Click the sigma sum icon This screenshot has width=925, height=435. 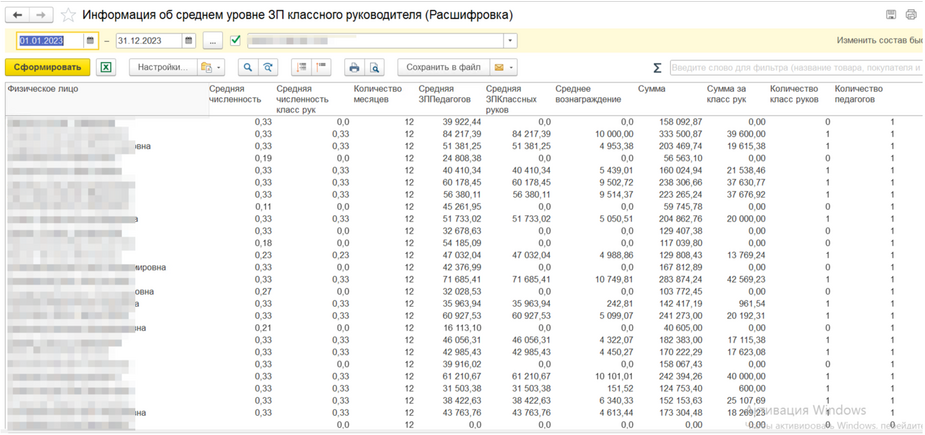pos(657,67)
